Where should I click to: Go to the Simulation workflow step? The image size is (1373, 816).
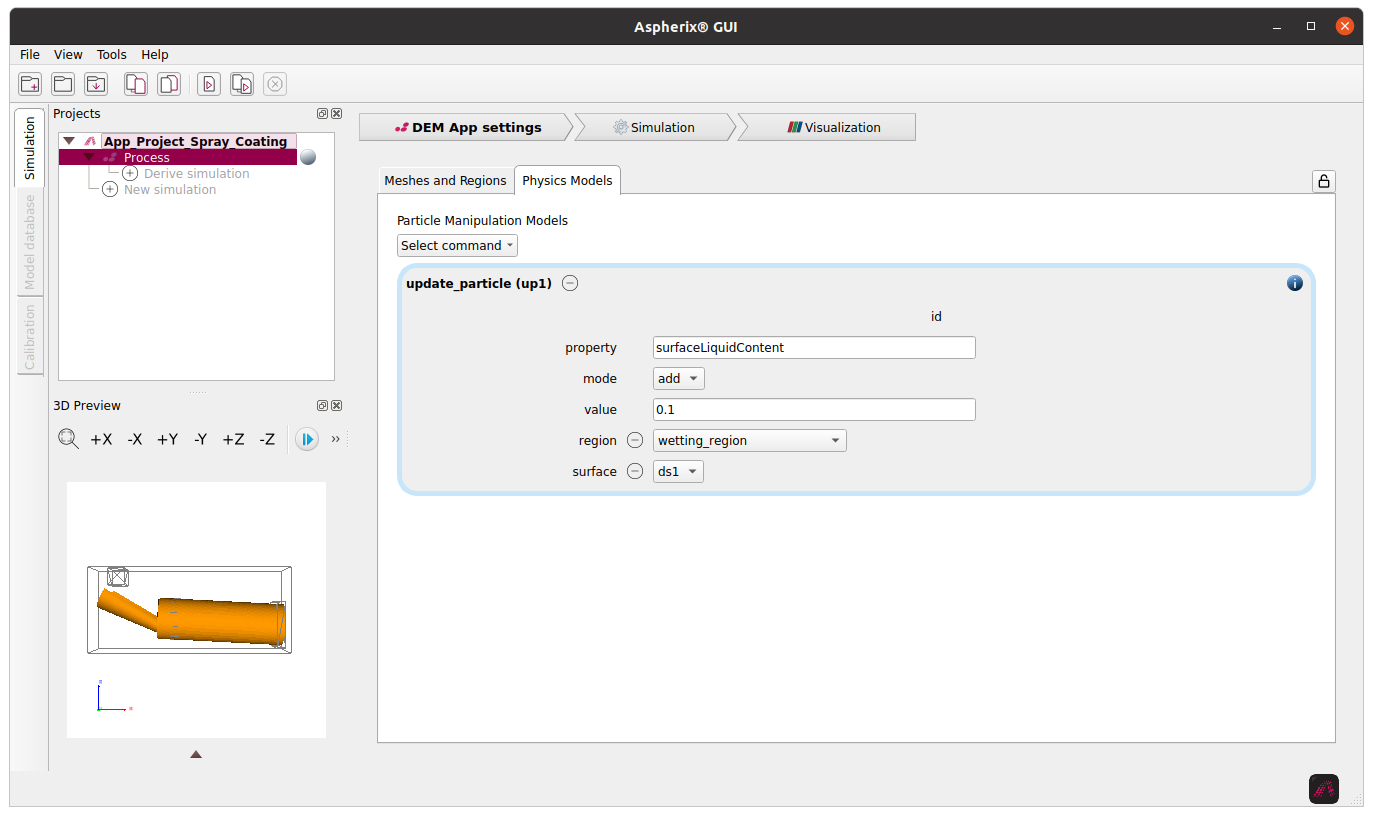654,127
